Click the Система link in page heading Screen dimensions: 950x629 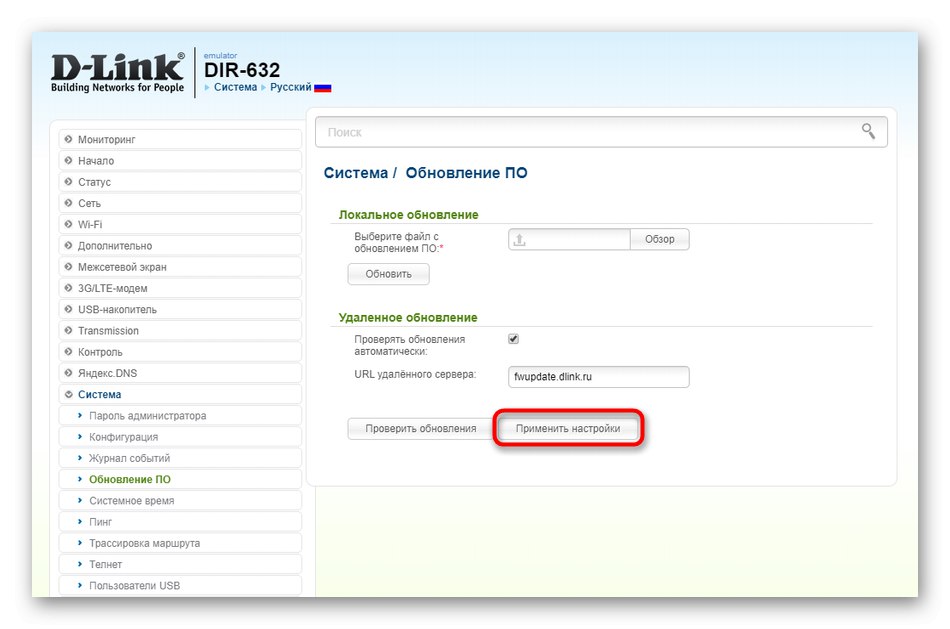tap(356, 173)
